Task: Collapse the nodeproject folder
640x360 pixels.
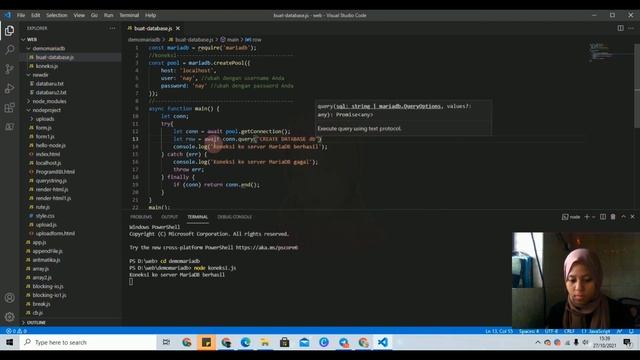Action: [29, 110]
